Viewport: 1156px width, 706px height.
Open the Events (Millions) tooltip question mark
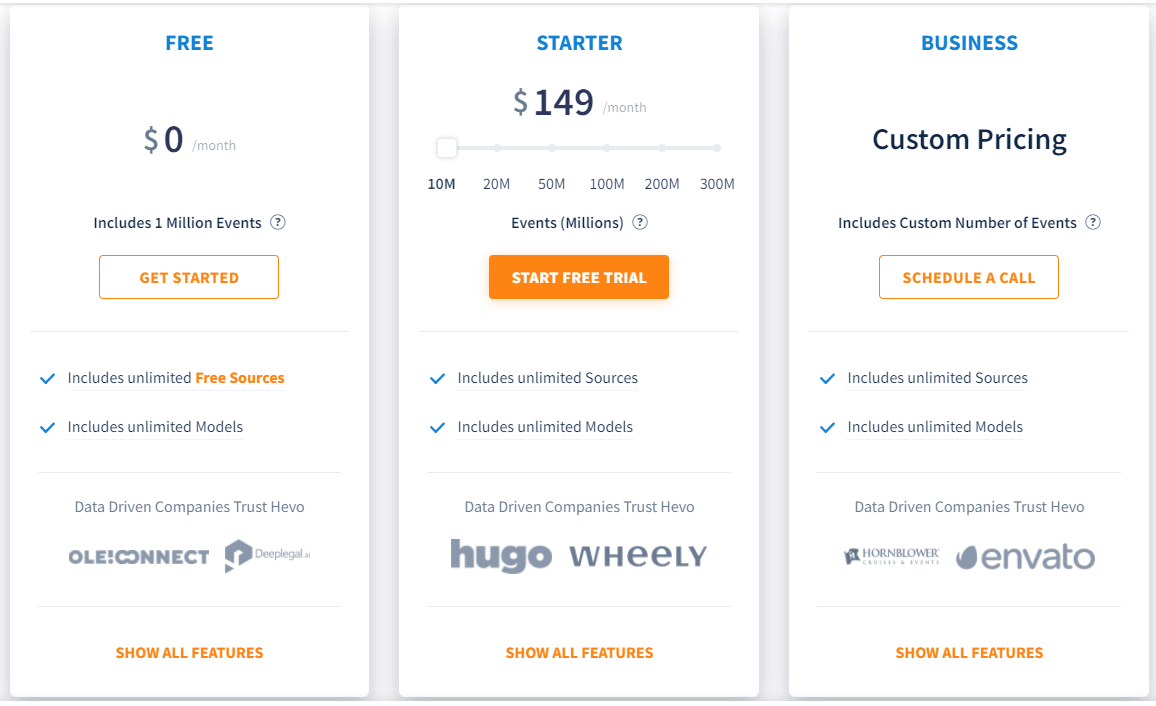tap(640, 222)
